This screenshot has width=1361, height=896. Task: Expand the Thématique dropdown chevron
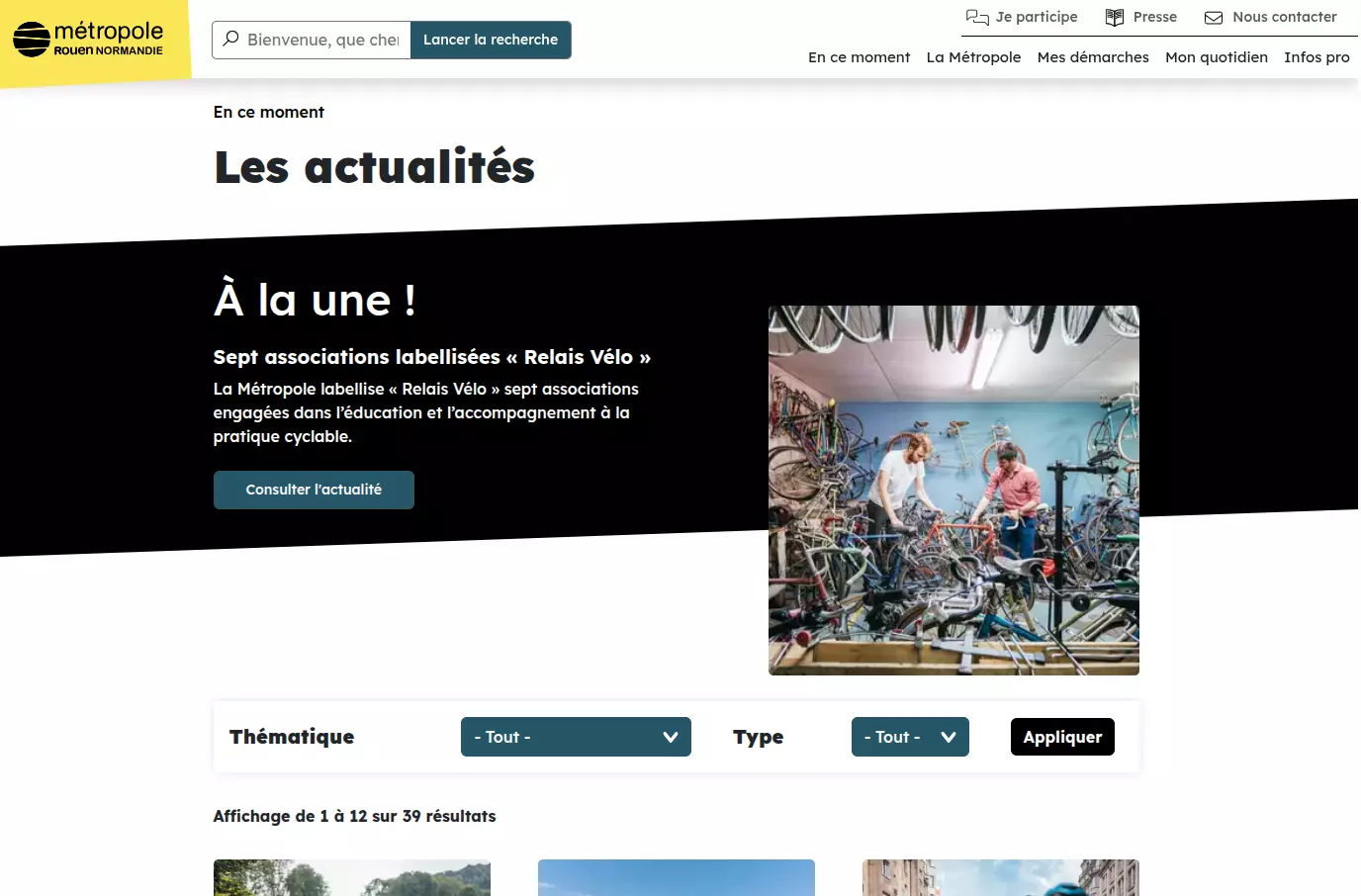tap(671, 737)
